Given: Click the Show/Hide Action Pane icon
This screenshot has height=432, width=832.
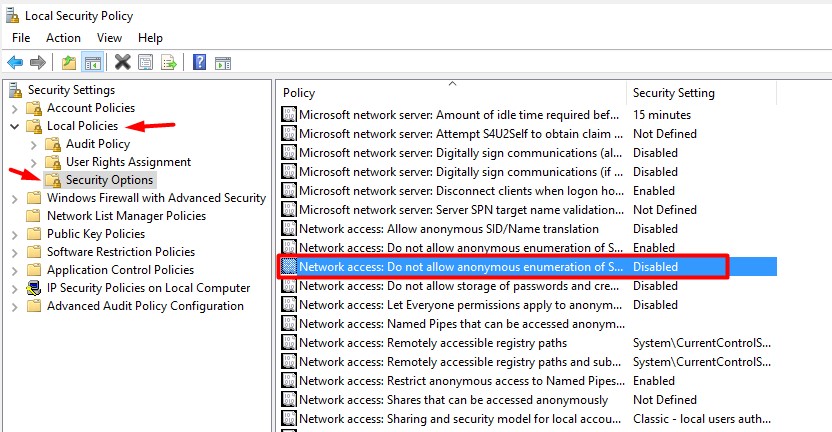Looking at the screenshot, I should [223, 62].
